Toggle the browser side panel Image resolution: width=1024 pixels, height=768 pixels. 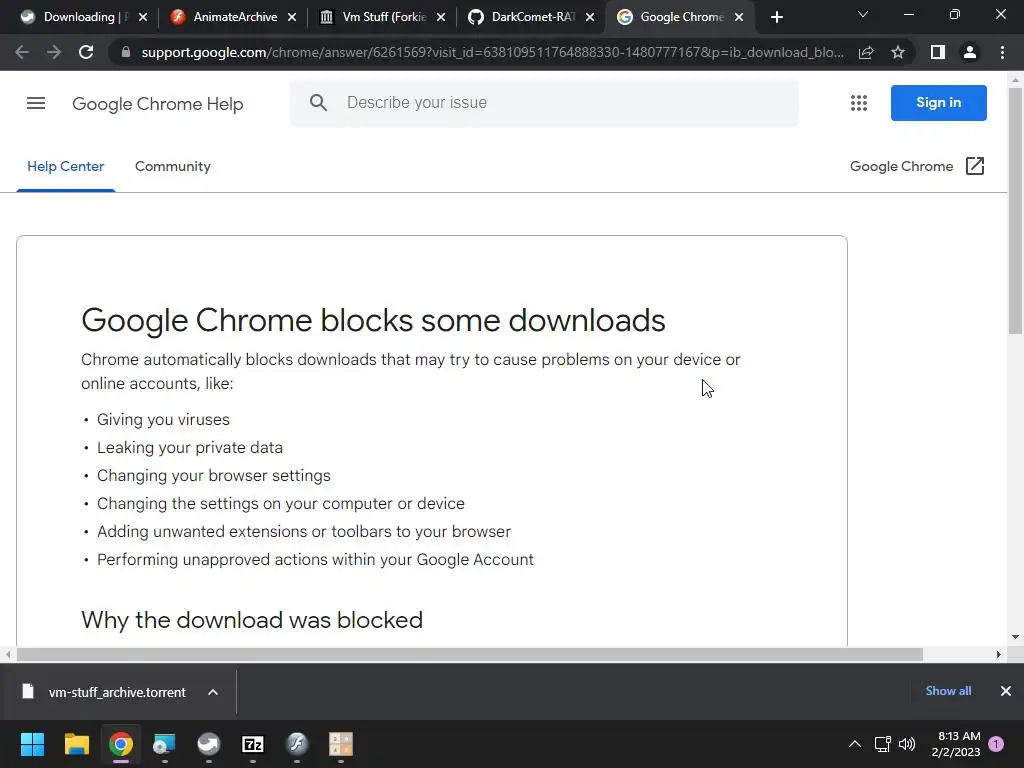pos(938,52)
